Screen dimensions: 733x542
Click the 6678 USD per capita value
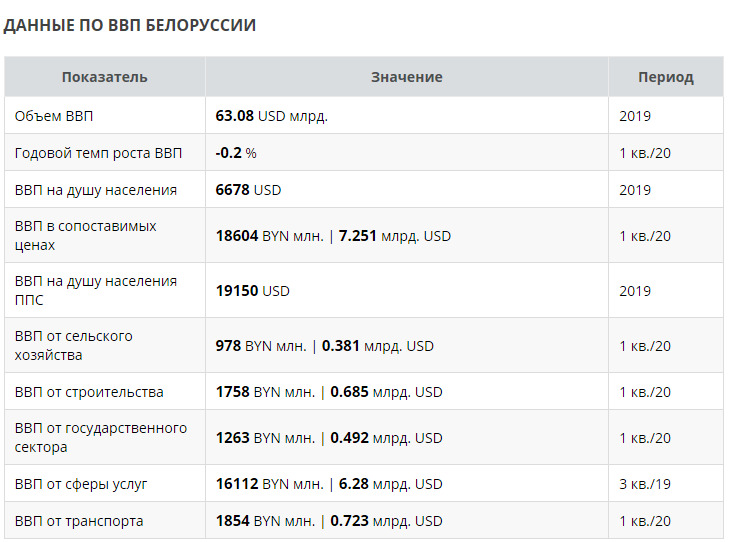[248, 190]
